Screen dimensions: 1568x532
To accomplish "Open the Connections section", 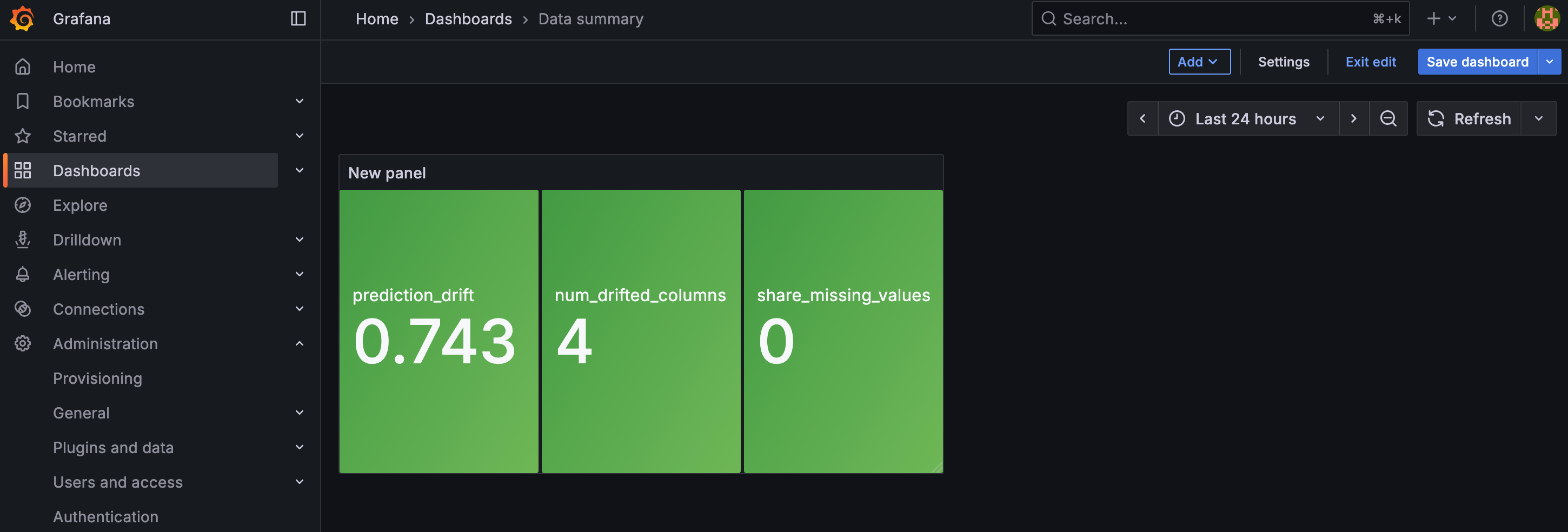I will [x=98, y=309].
